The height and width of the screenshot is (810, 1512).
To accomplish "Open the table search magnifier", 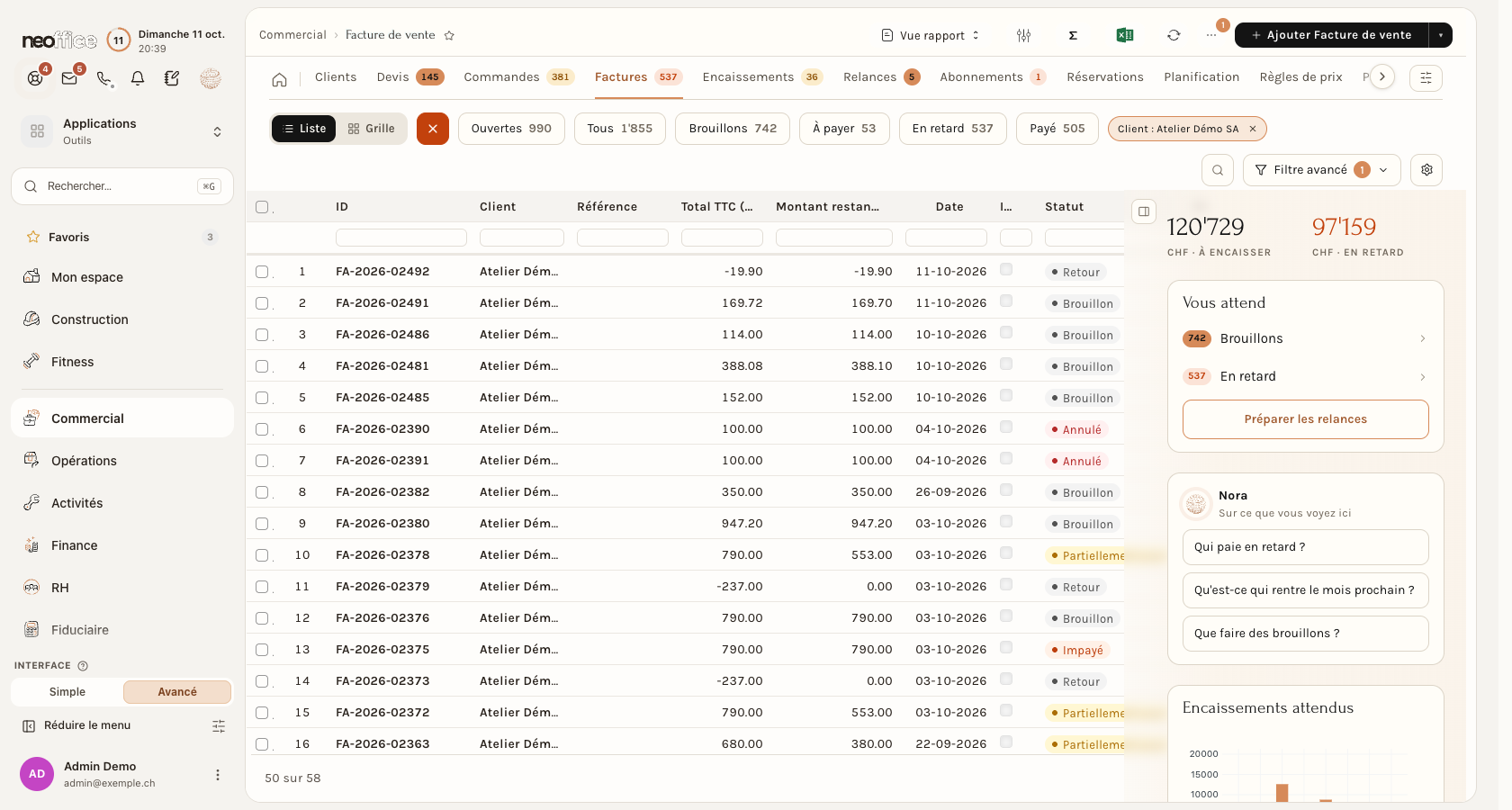I will point(1218,170).
